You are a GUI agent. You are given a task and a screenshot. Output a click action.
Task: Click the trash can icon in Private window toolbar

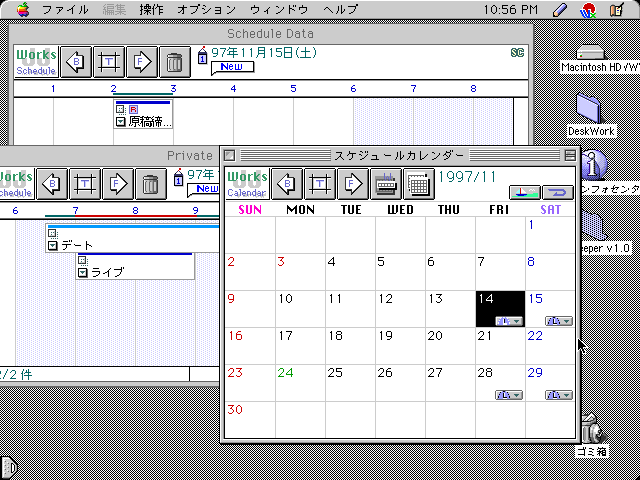(151, 184)
